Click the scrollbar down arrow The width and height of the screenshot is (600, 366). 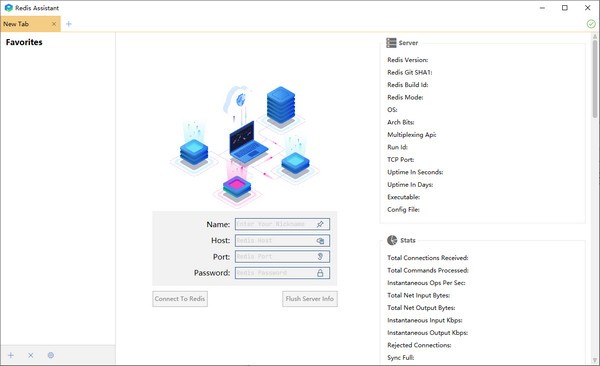click(x=595, y=360)
